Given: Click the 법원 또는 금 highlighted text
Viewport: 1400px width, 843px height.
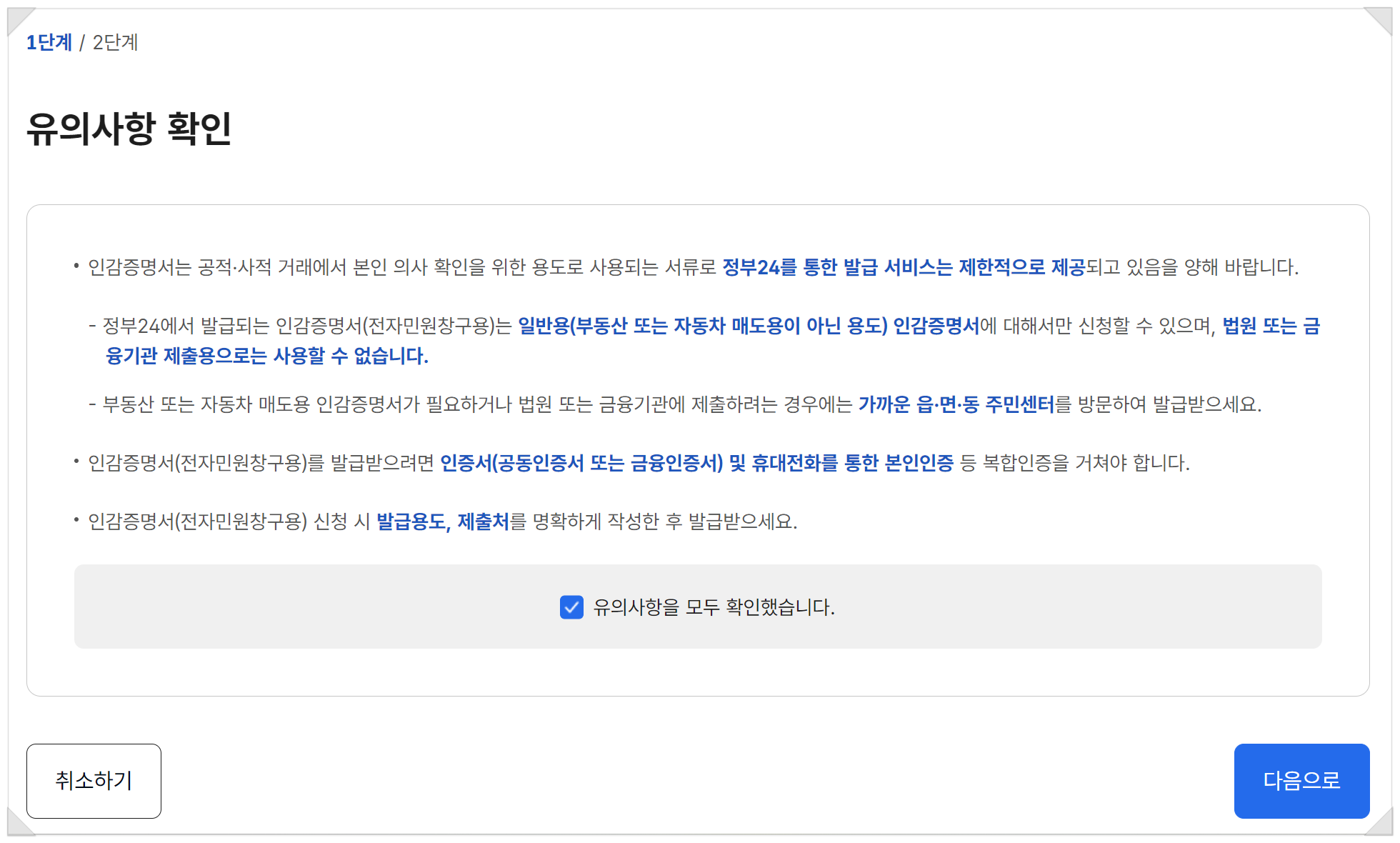Looking at the screenshot, I should (1271, 326).
